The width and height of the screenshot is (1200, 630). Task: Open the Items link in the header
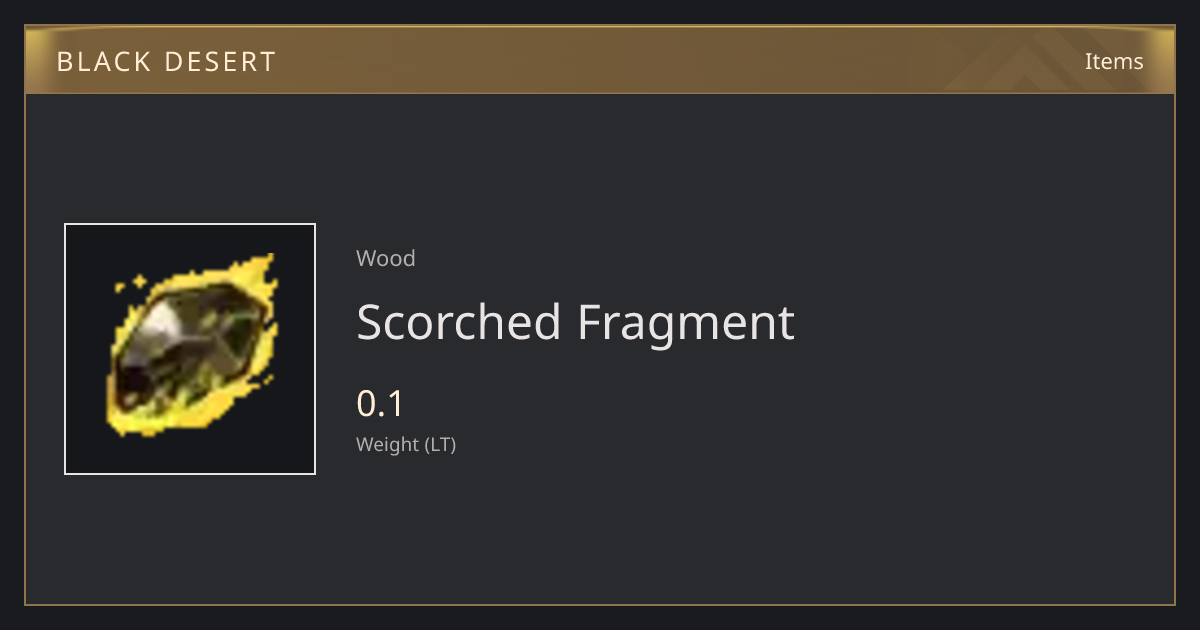tap(1114, 61)
